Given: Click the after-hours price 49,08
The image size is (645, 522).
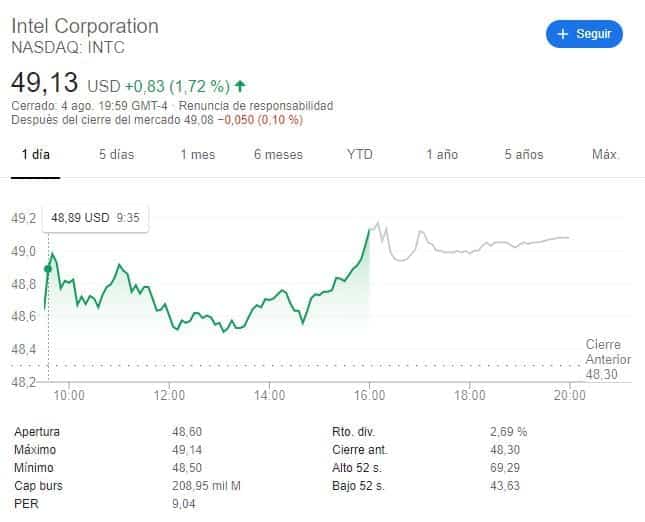Looking at the screenshot, I should click(199, 120).
